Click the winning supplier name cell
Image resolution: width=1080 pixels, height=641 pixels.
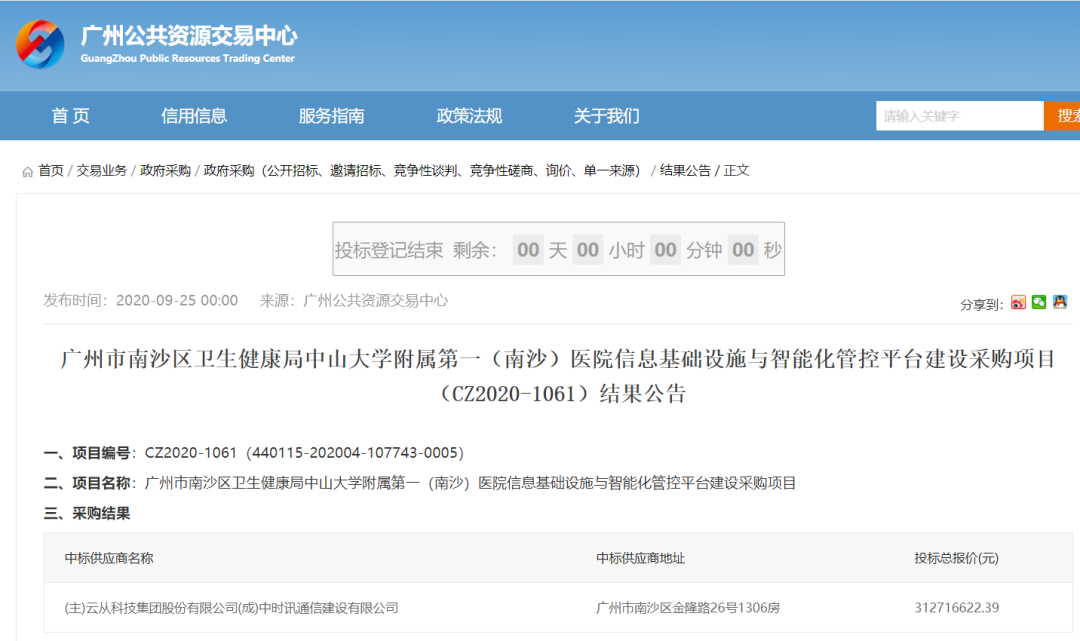231,608
